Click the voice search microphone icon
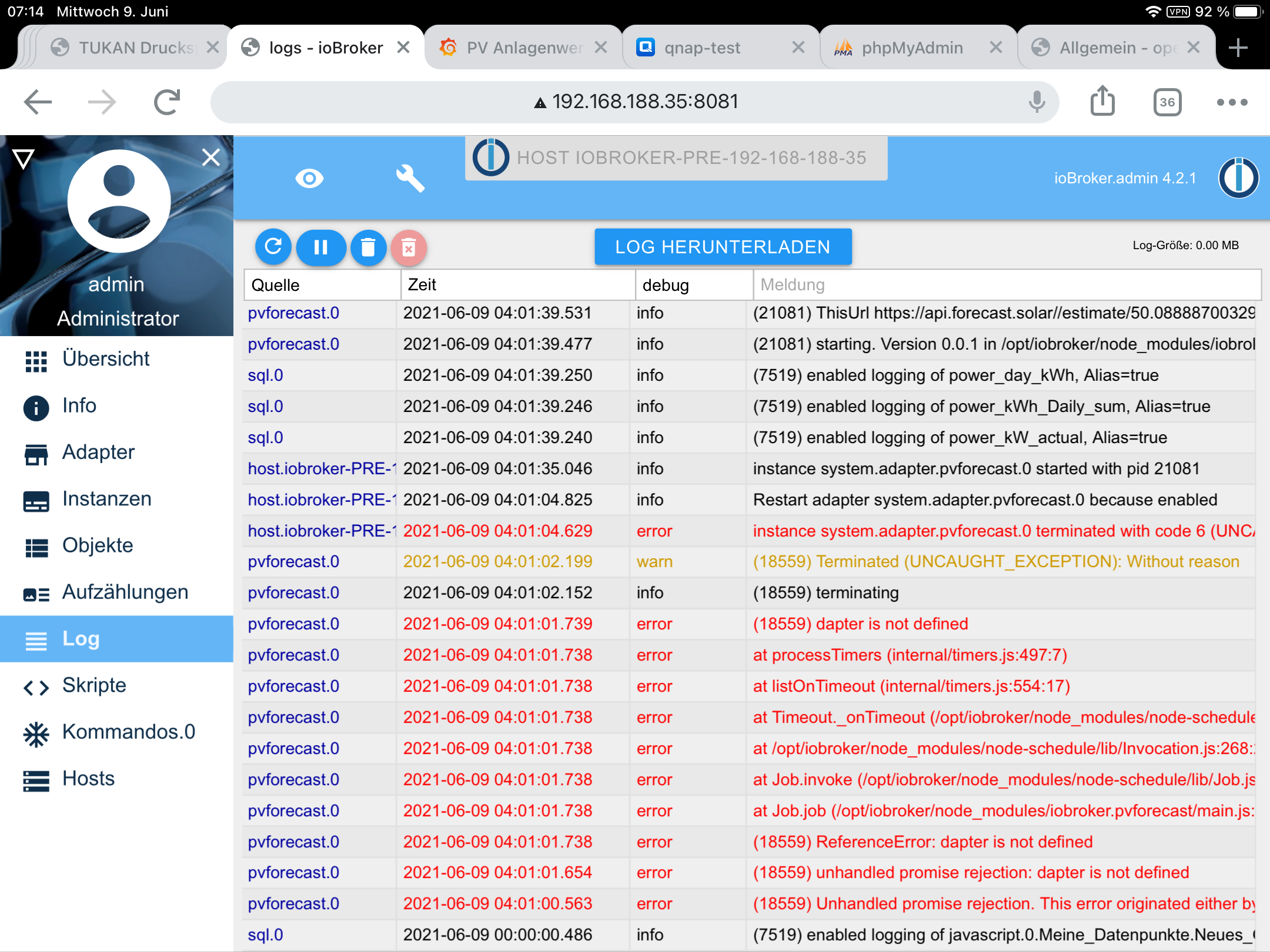1270x952 pixels. (1037, 102)
